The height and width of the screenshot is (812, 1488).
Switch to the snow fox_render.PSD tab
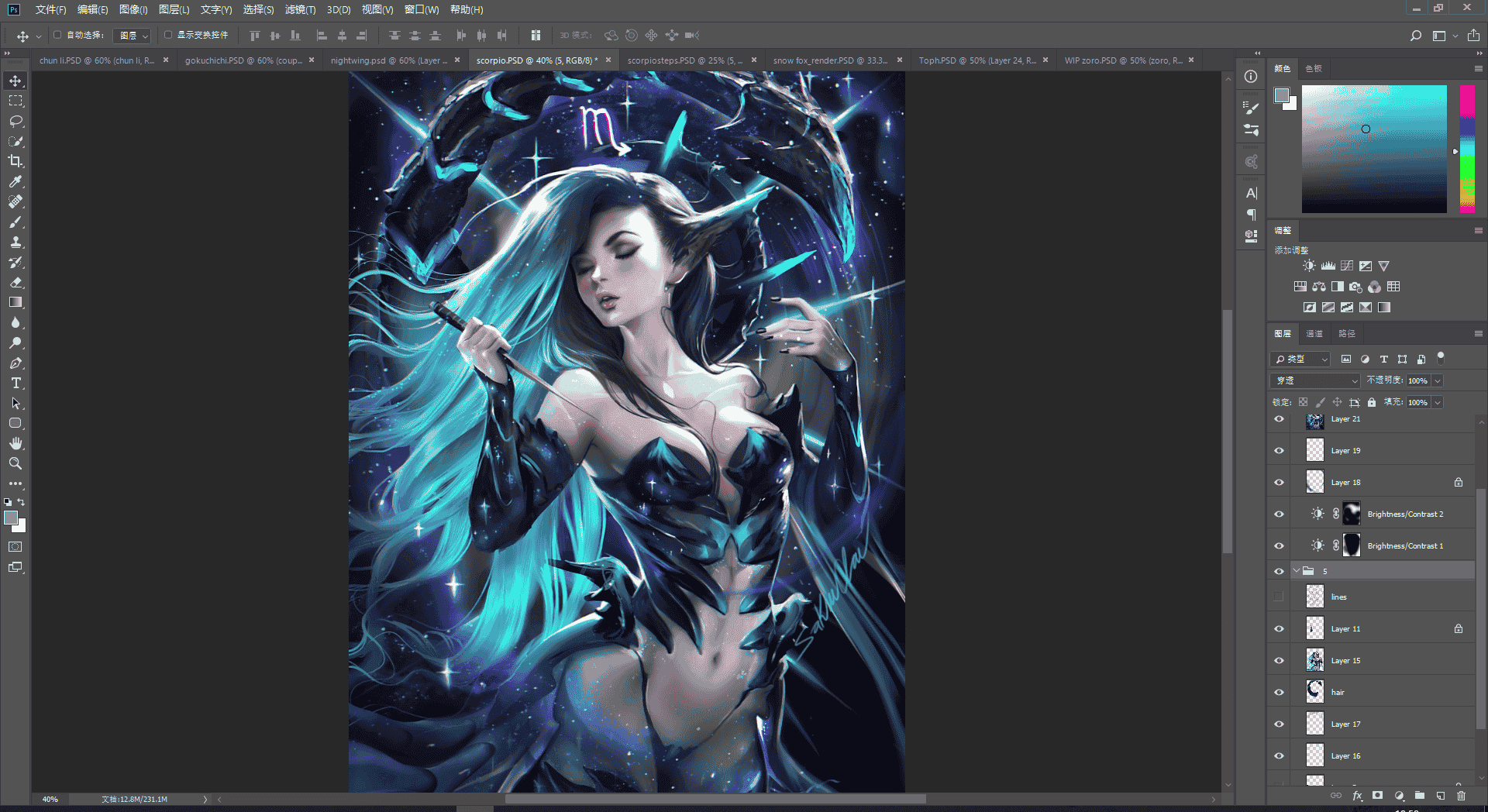[829, 60]
